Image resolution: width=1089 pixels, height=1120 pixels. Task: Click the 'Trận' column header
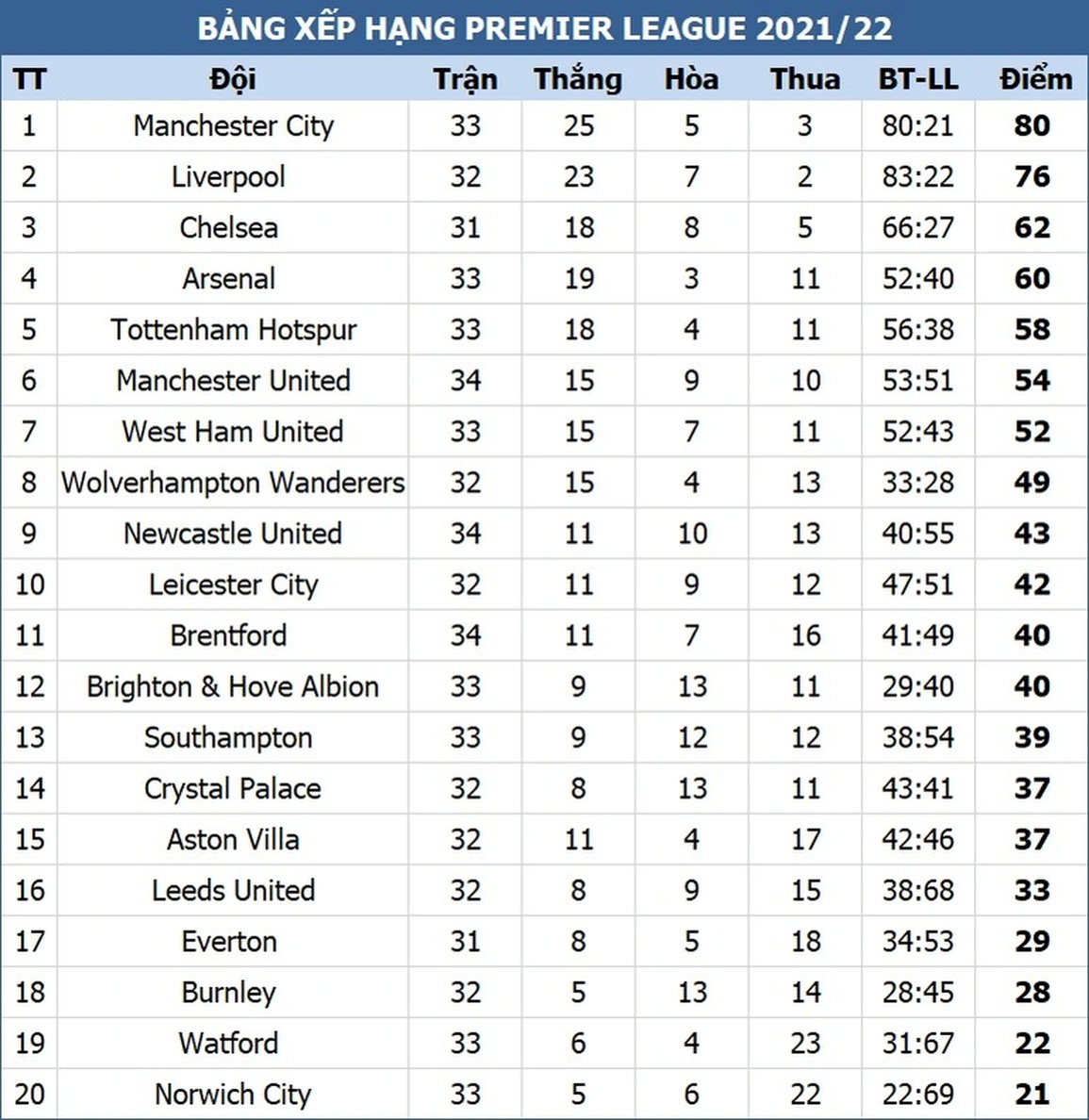tap(465, 78)
